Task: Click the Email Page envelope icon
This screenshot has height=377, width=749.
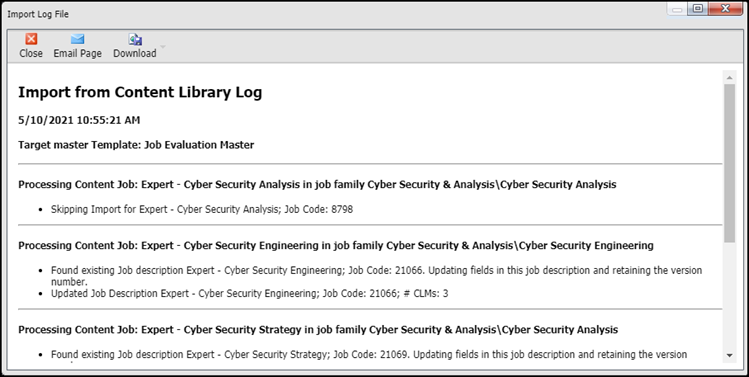Action: (77, 39)
